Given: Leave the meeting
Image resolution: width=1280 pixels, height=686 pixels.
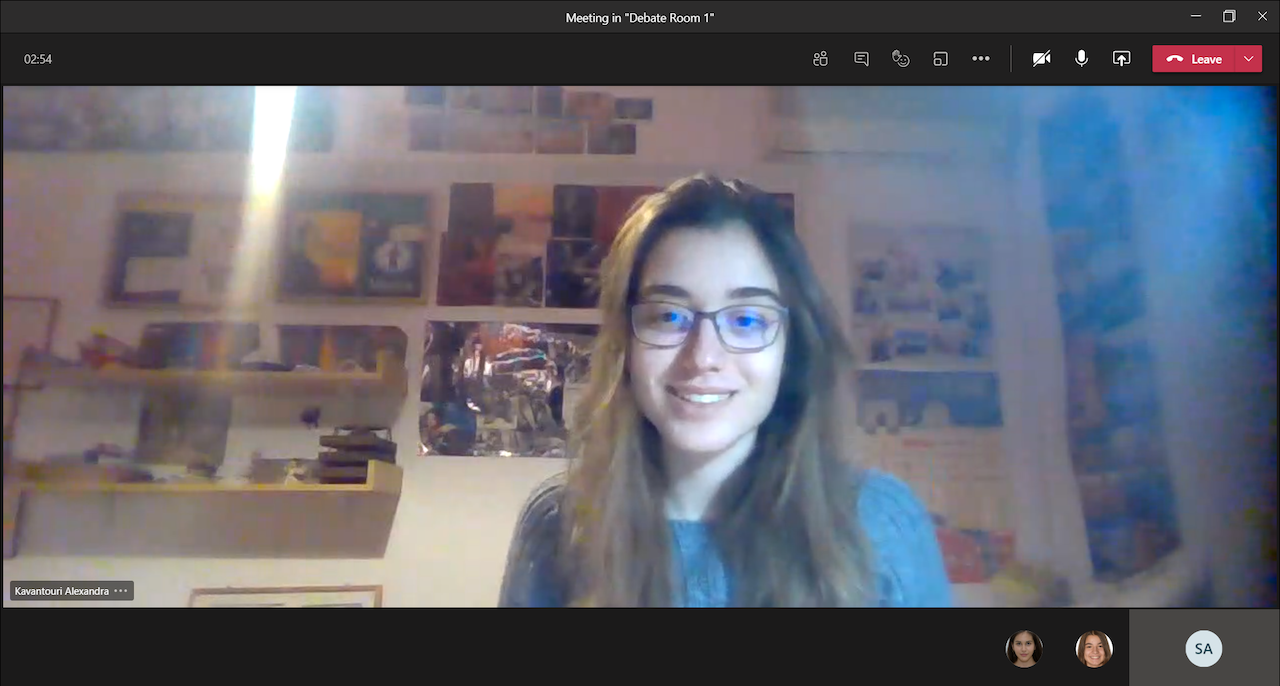Looking at the screenshot, I should (1194, 59).
